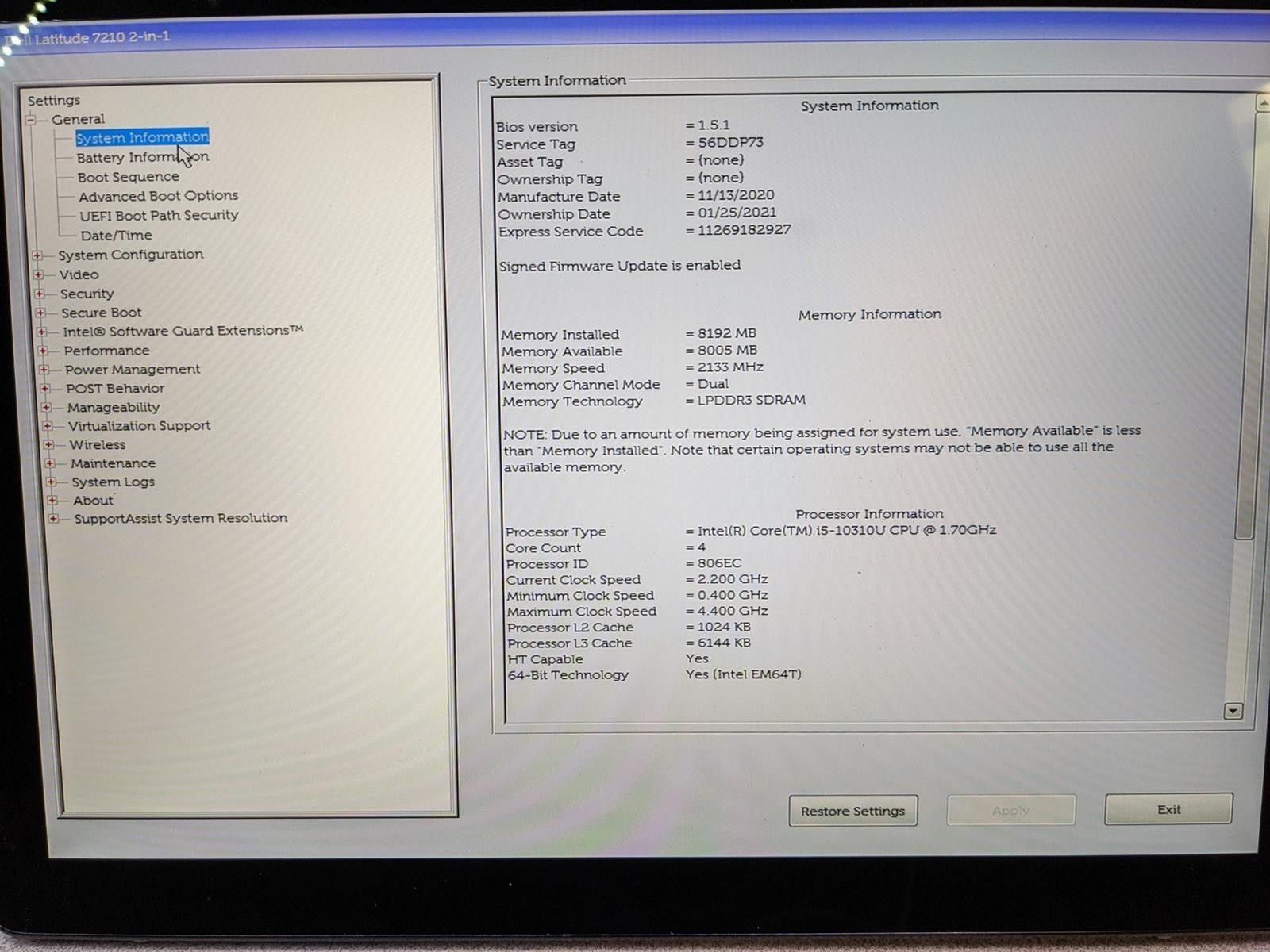
Task: Select System Information in the tree
Action: coord(142,137)
